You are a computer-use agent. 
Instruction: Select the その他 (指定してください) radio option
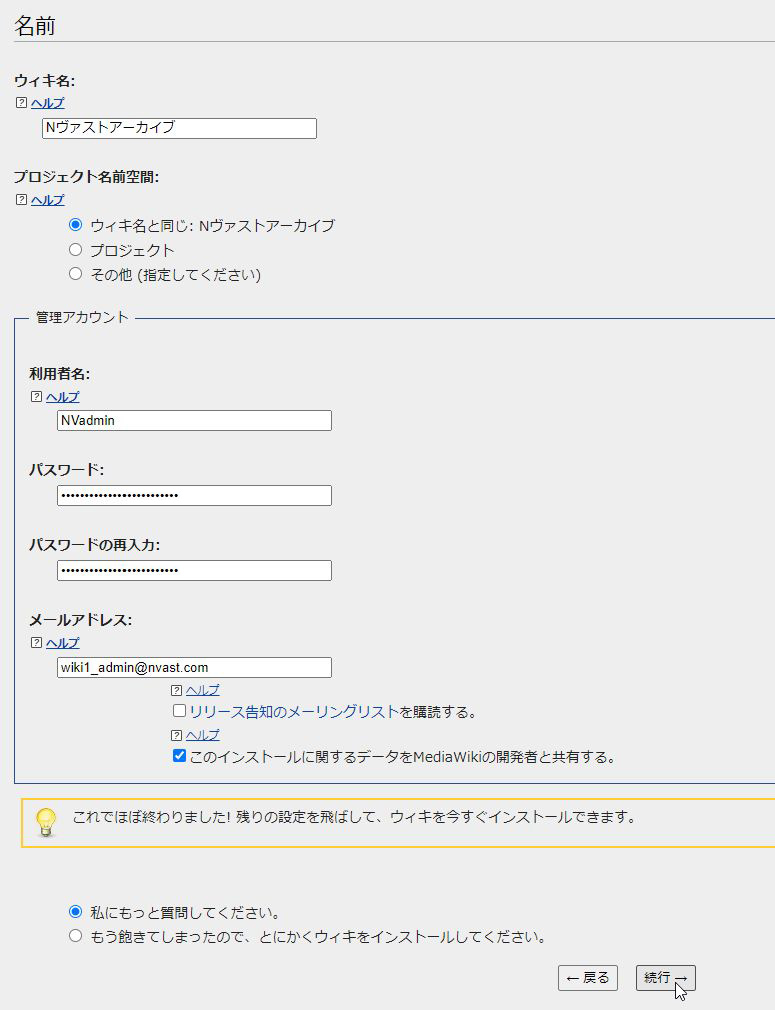[75, 274]
